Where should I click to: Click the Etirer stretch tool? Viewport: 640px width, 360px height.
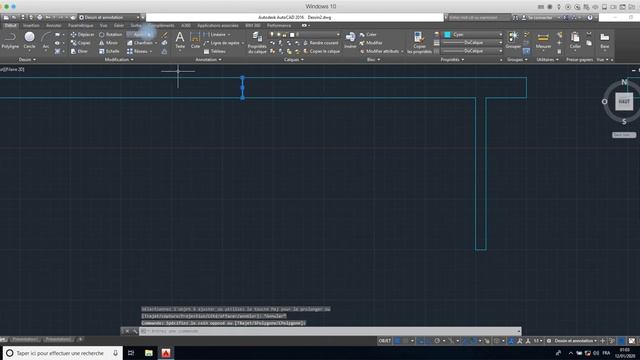[80, 51]
